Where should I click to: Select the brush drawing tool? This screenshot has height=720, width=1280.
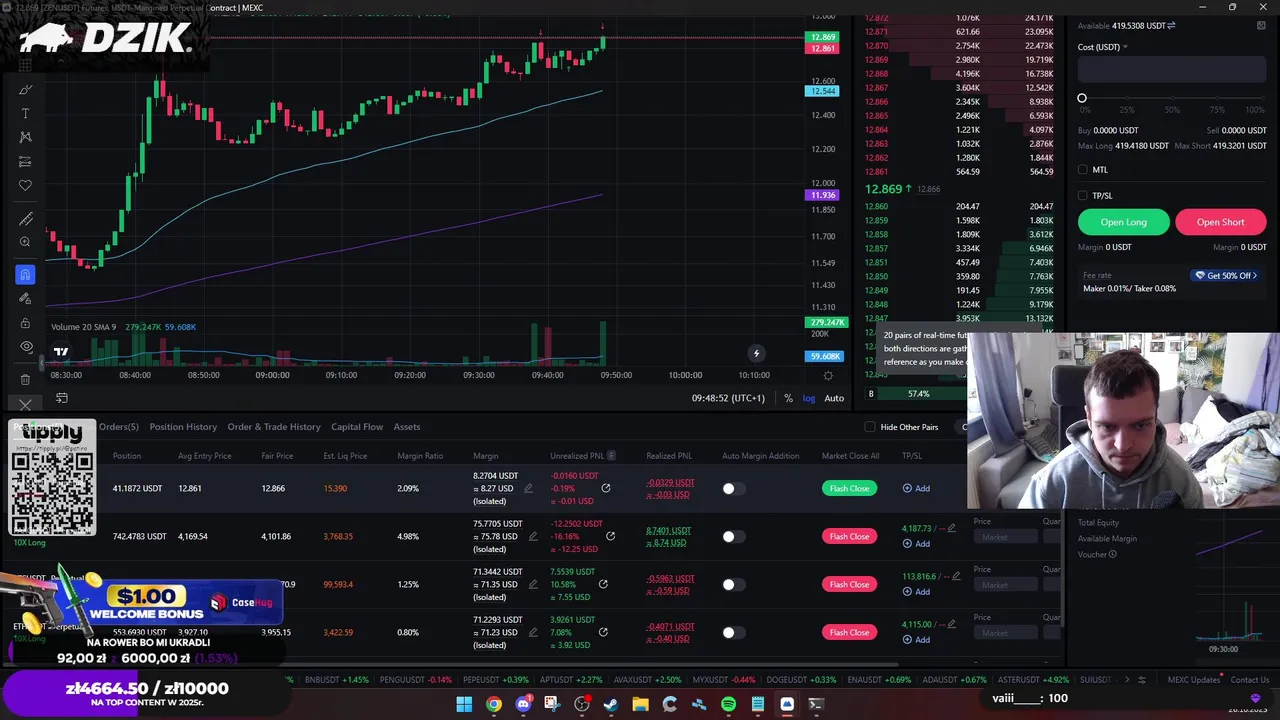(x=25, y=89)
